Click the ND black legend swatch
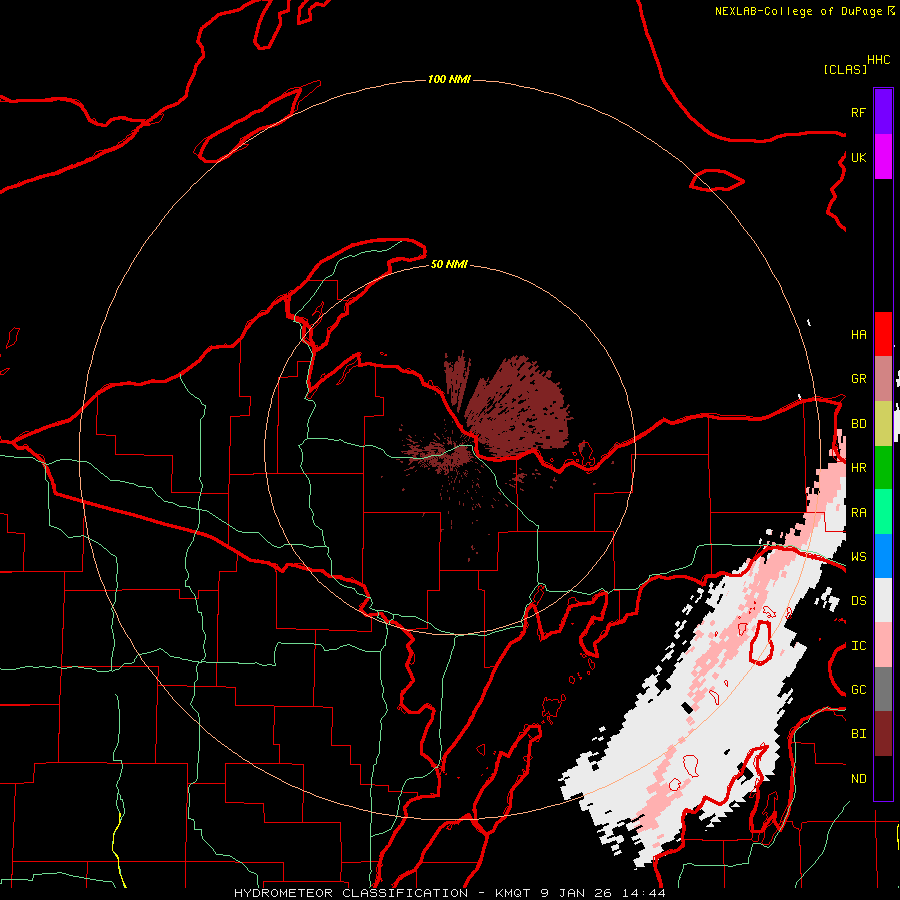Image resolution: width=900 pixels, height=900 pixels. [883, 778]
